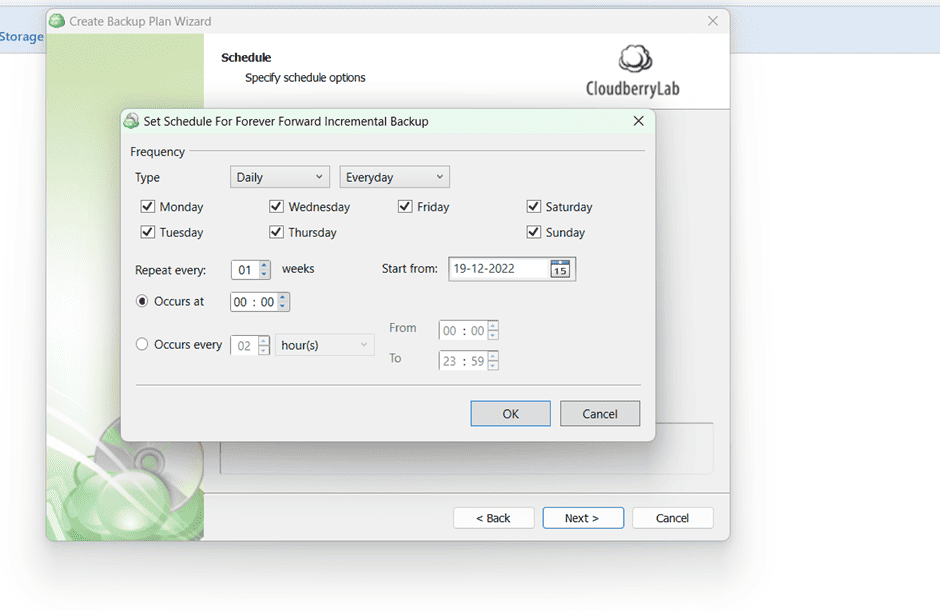Uncheck the Tuesday checkbox

[147, 231]
